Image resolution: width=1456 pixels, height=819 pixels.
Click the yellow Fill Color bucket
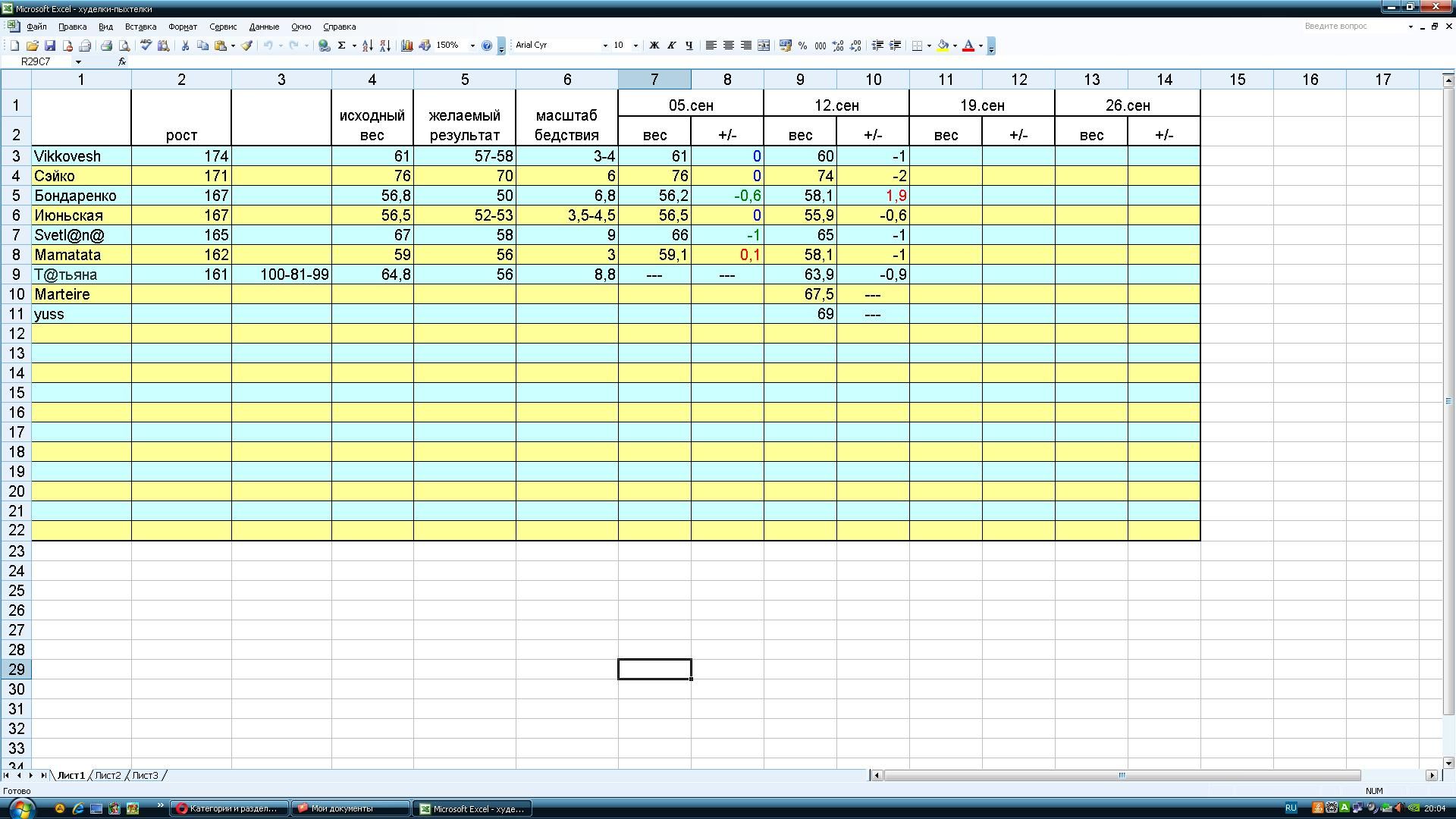tap(943, 45)
